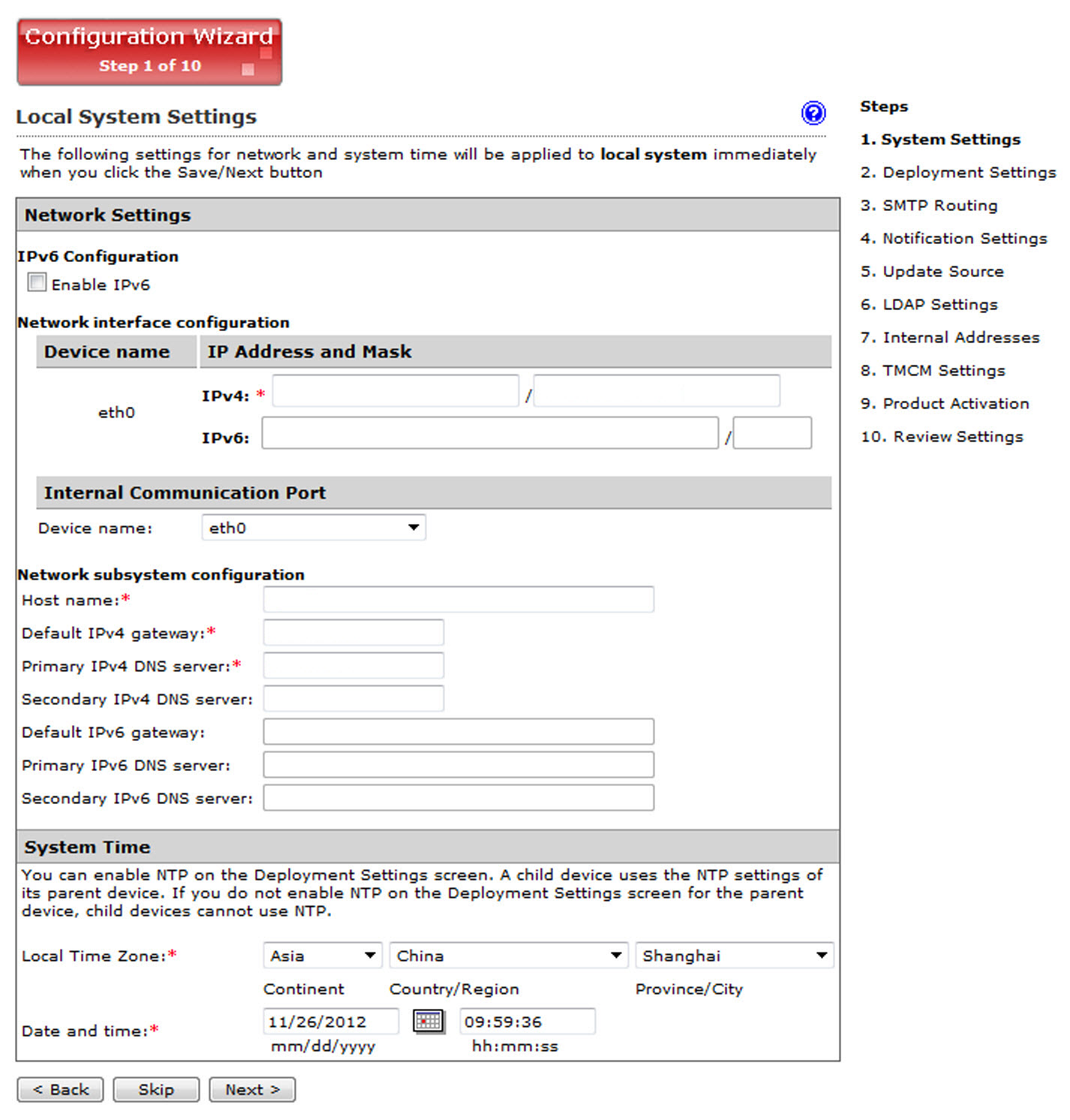Click the blue help question mark icon
The width and height of the screenshot is (1070, 1120).
point(813,113)
